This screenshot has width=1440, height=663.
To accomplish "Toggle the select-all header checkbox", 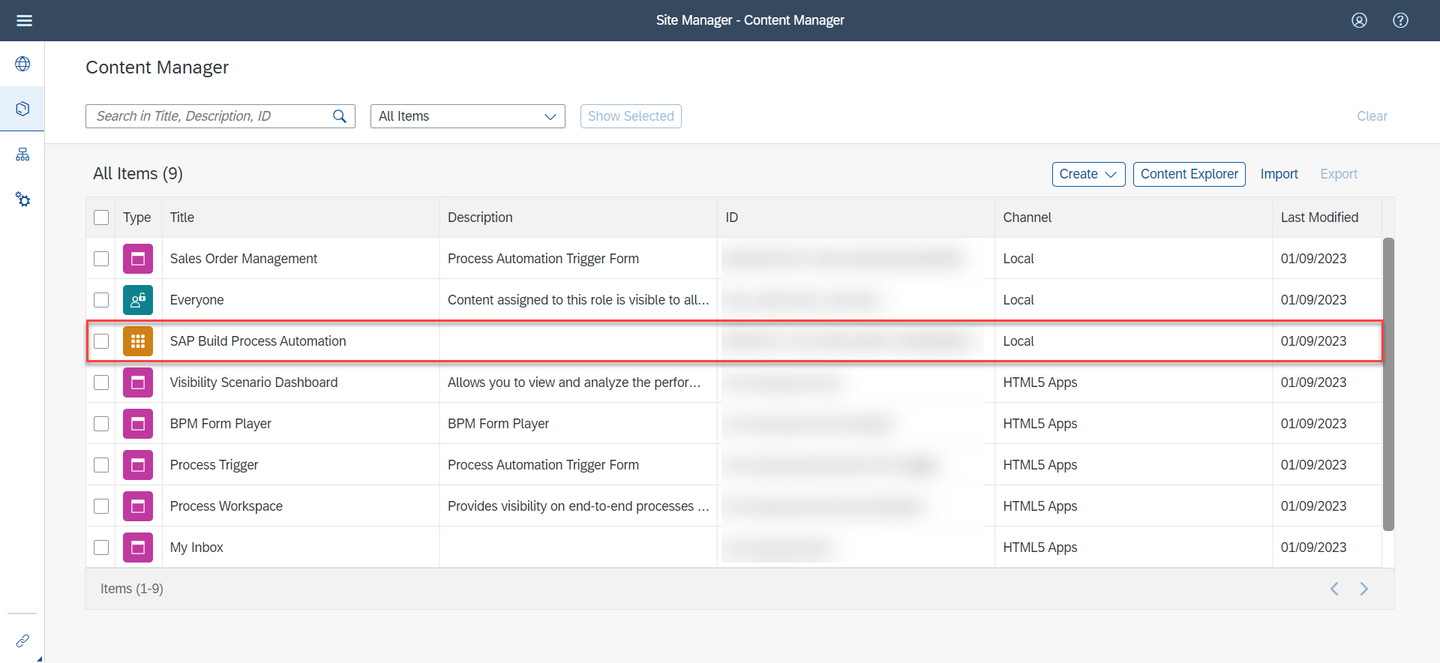I will pyautogui.click(x=101, y=217).
